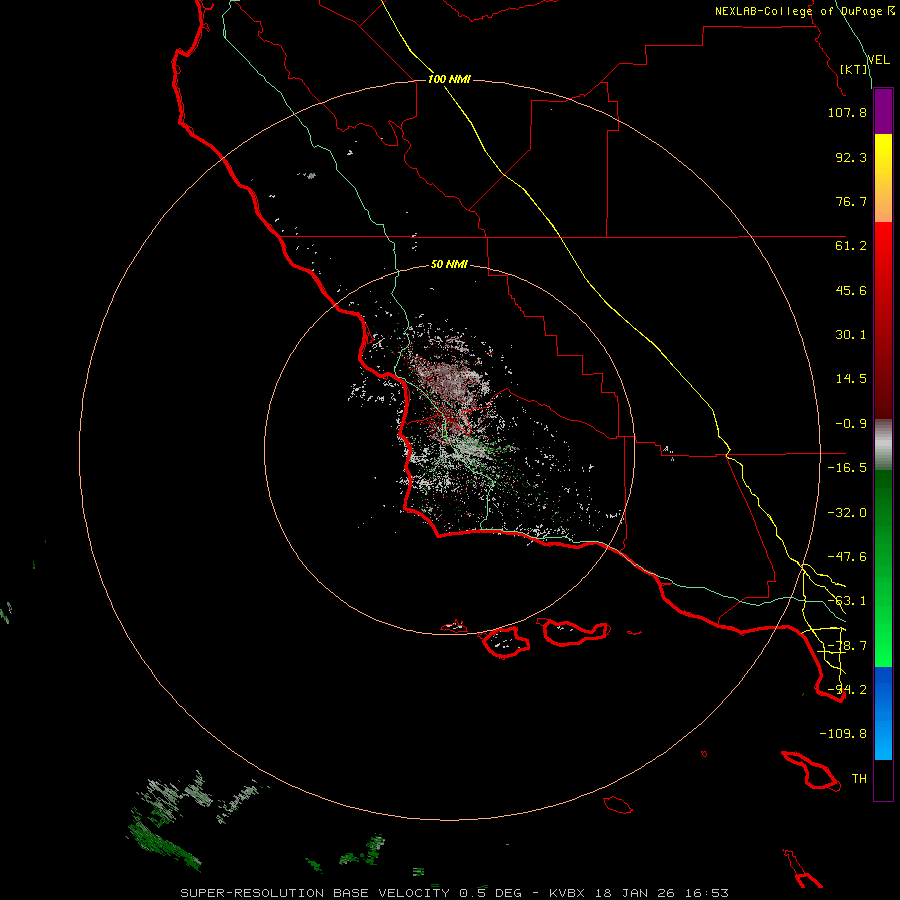Click the 107.8 velocity scale value
Screen dimensions: 900x900
click(847, 112)
